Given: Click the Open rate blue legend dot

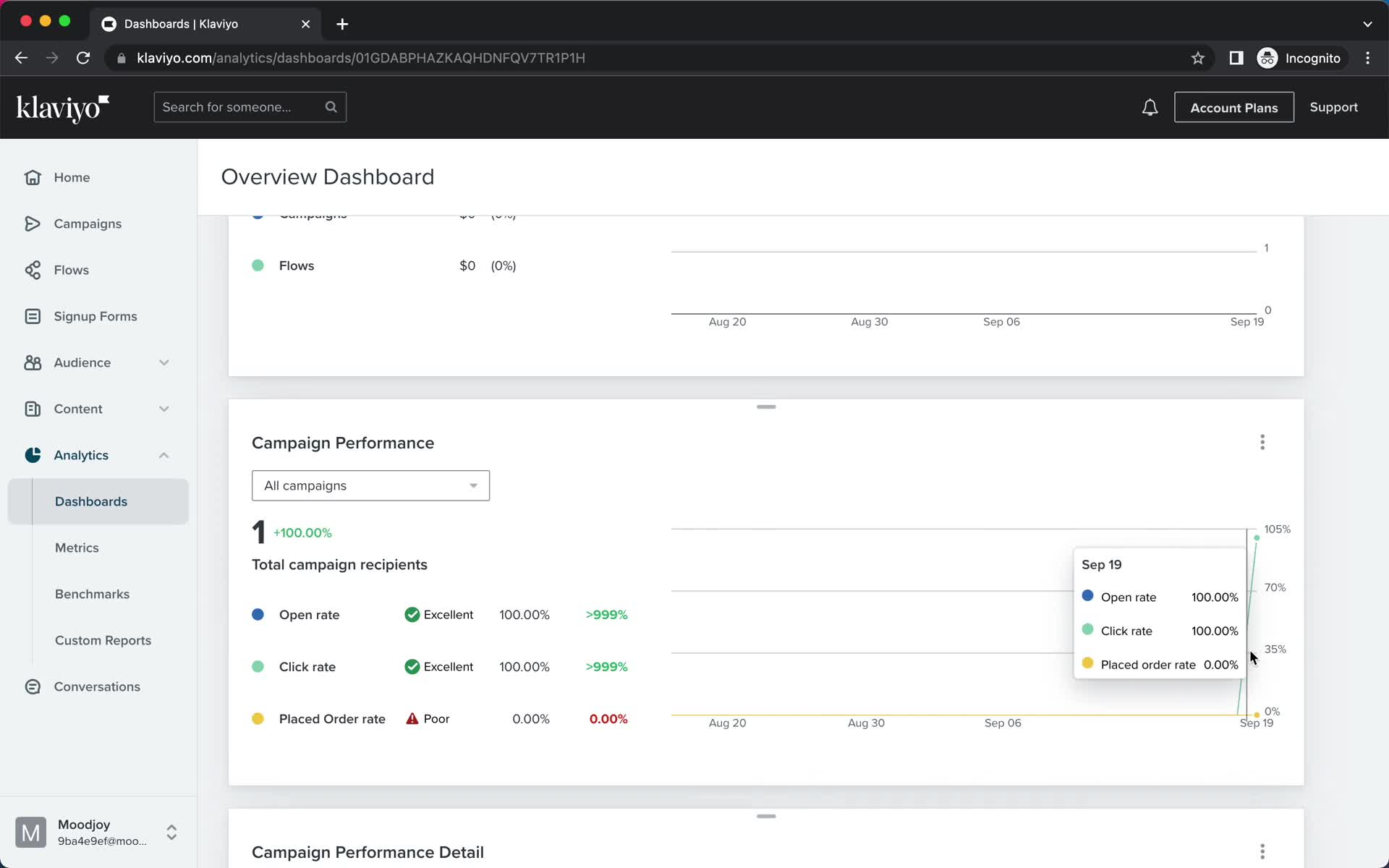Looking at the screenshot, I should (258, 614).
